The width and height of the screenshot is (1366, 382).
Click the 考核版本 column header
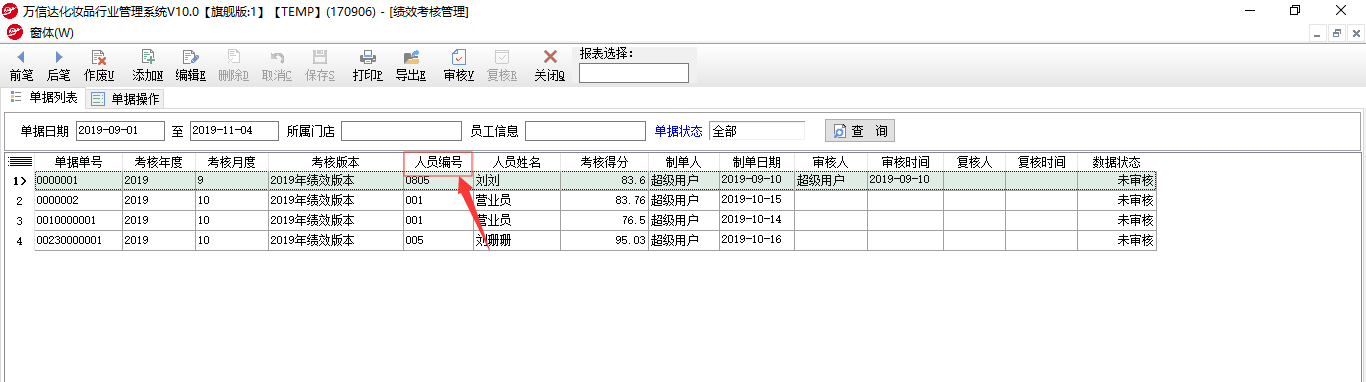point(335,162)
